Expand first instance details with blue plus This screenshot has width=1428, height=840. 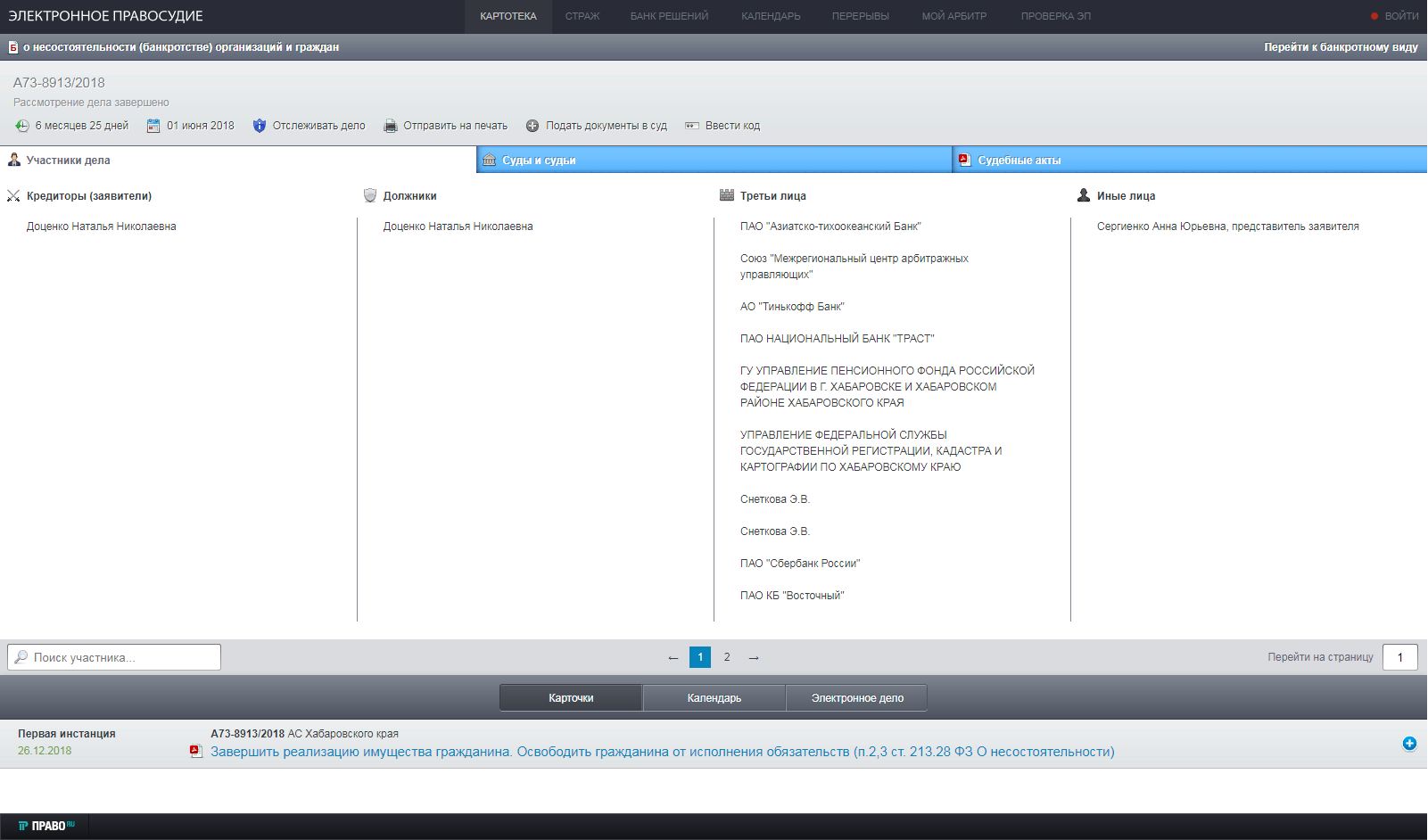[x=1409, y=744]
